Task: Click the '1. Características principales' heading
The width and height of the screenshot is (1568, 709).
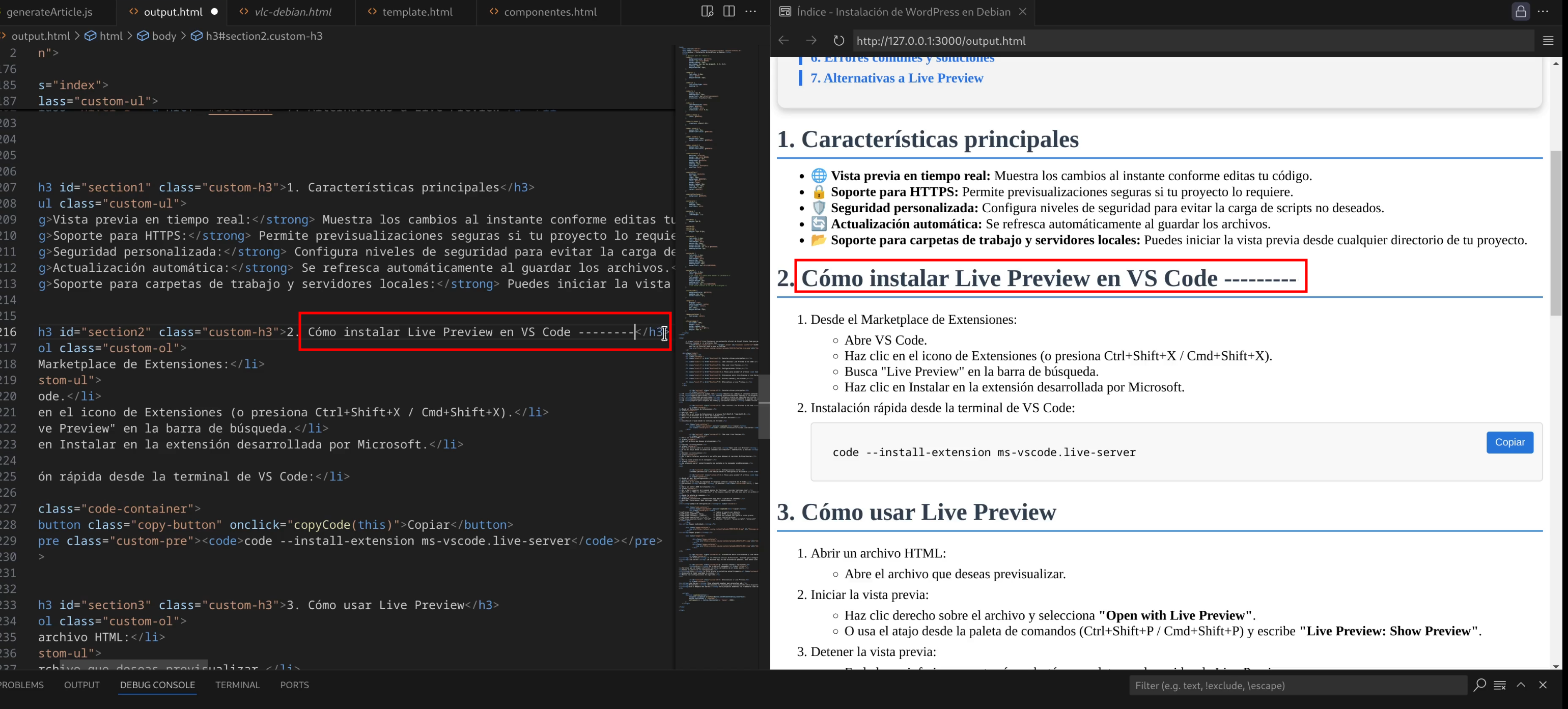Action: click(x=928, y=139)
